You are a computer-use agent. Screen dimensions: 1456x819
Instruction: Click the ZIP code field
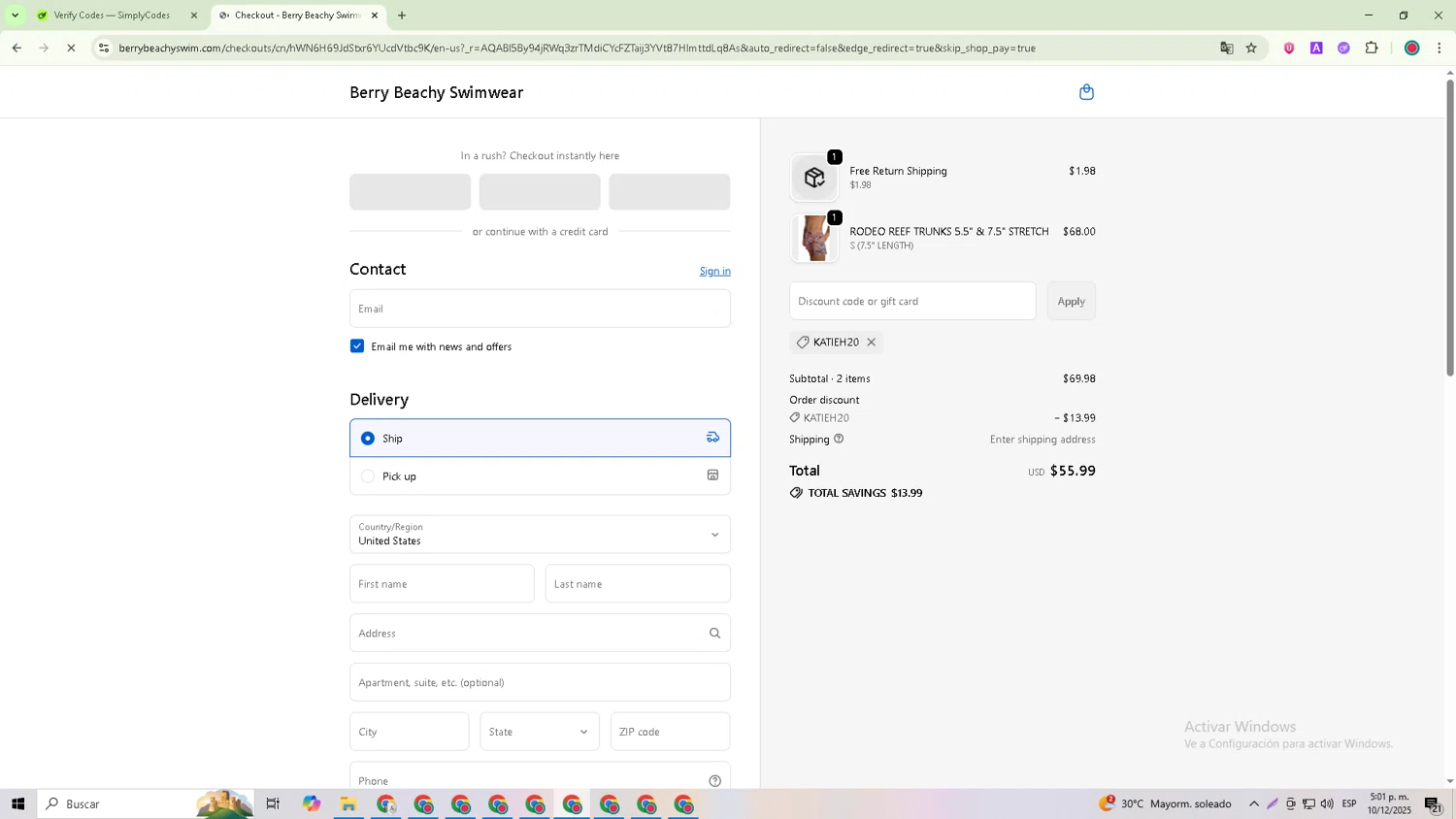[x=670, y=732]
